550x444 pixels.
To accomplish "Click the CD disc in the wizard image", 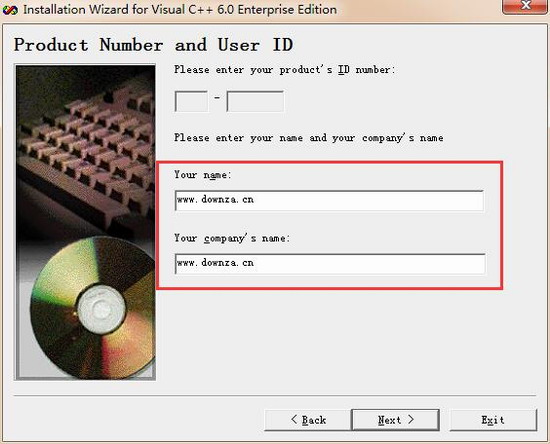I will (94, 308).
